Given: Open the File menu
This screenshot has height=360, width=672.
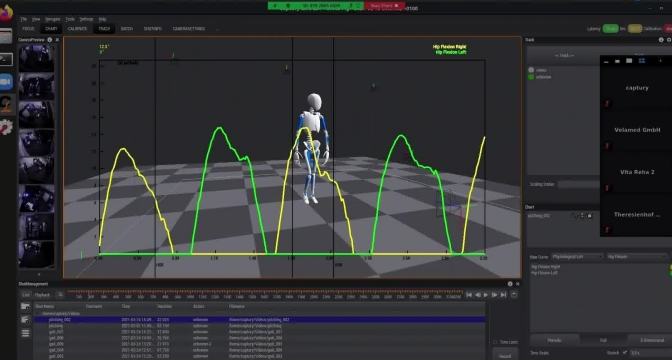Looking at the screenshot, I should pos(24,19).
